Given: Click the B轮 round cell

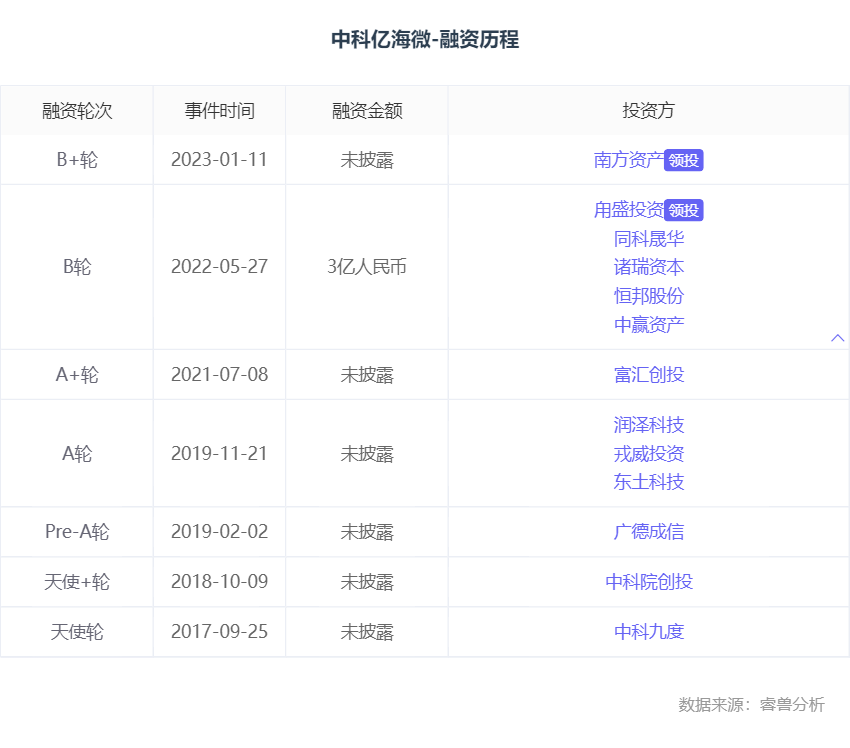Looking at the screenshot, I should coord(77,267).
